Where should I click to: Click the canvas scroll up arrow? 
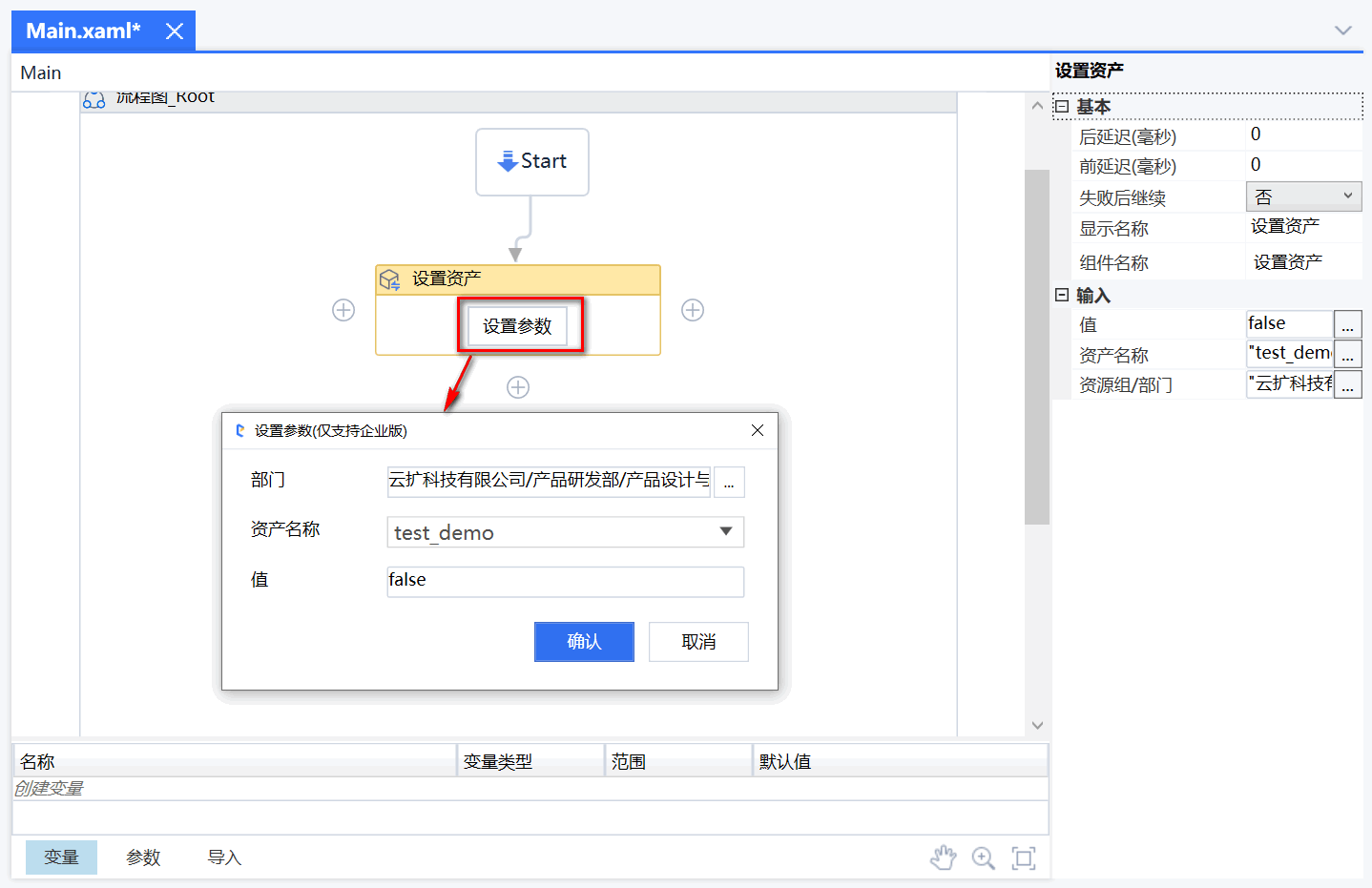pyautogui.click(x=1037, y=106)
